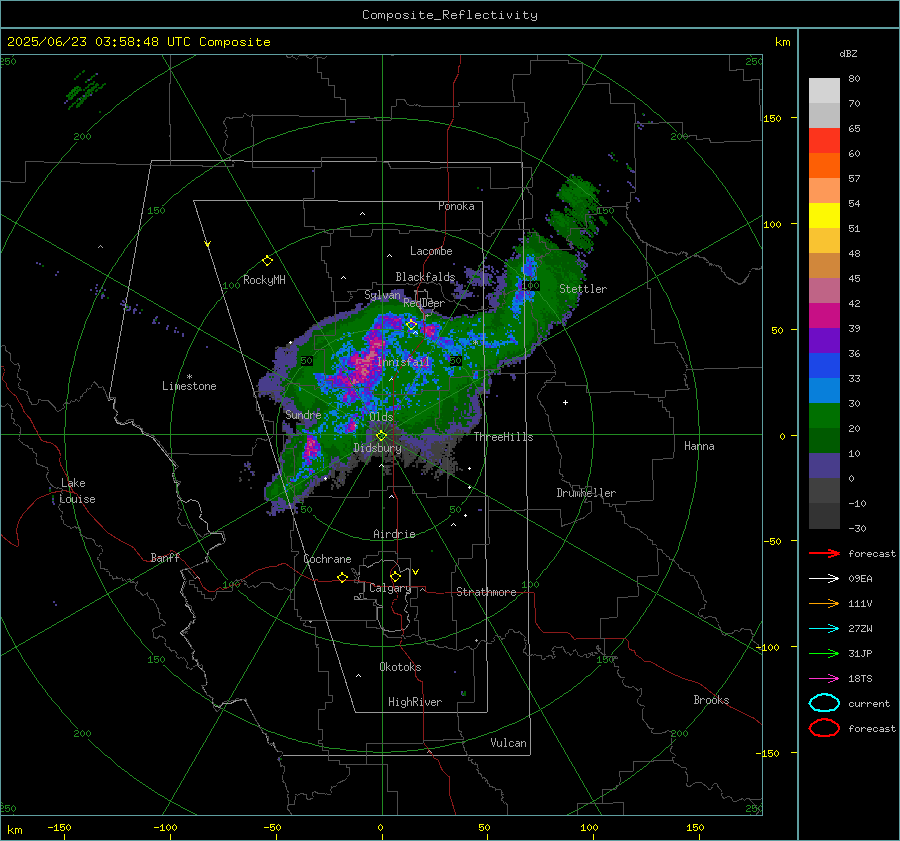900x841 pixels.
Task: Click the ThreeHills city label
Action: (503, 437)
